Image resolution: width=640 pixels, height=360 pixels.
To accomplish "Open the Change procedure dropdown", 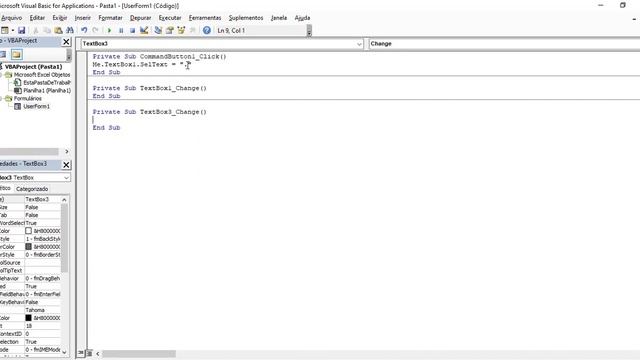I will click(504, 44).
